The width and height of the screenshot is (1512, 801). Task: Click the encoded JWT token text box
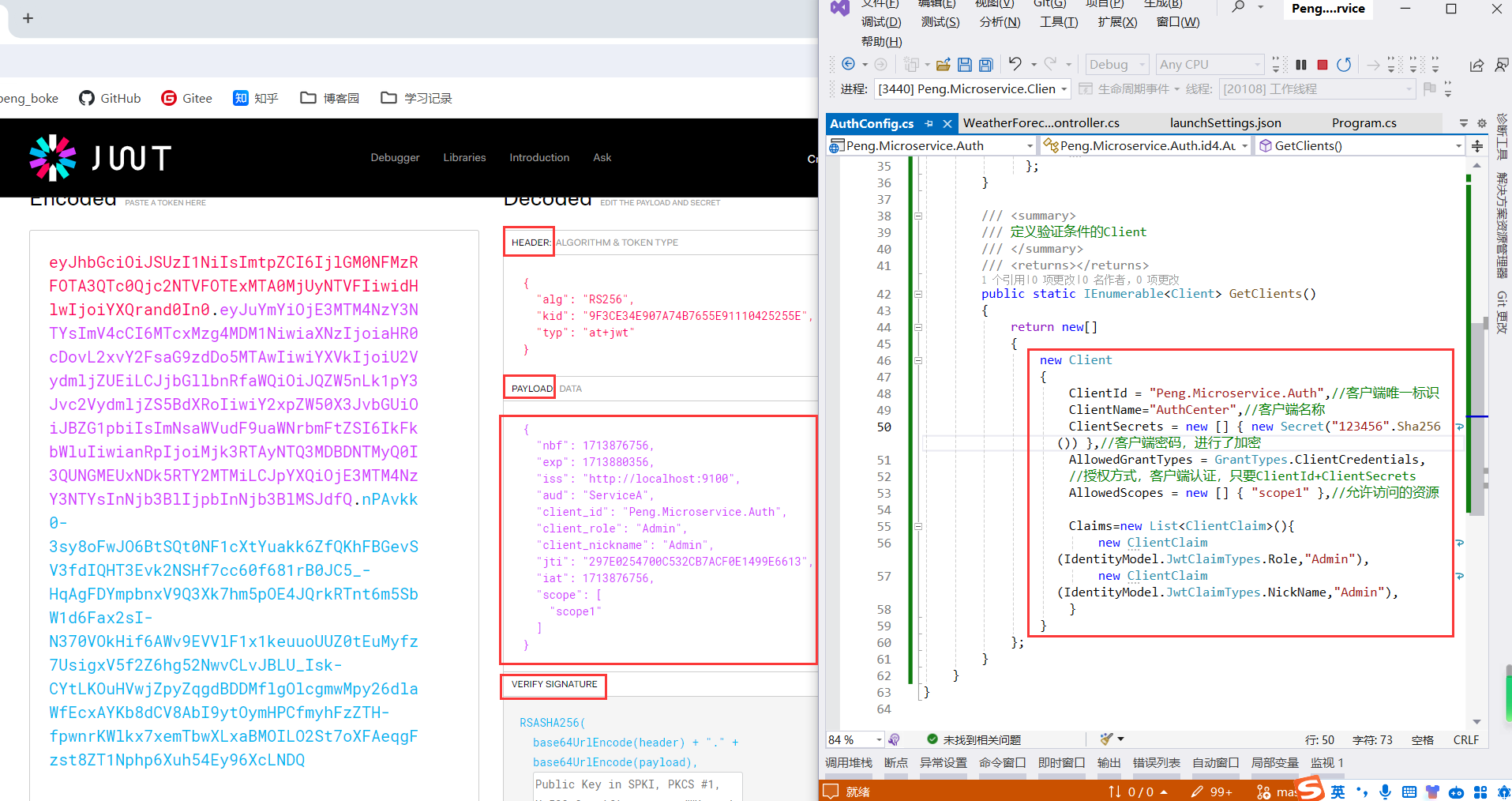click(x=254, y=515)
